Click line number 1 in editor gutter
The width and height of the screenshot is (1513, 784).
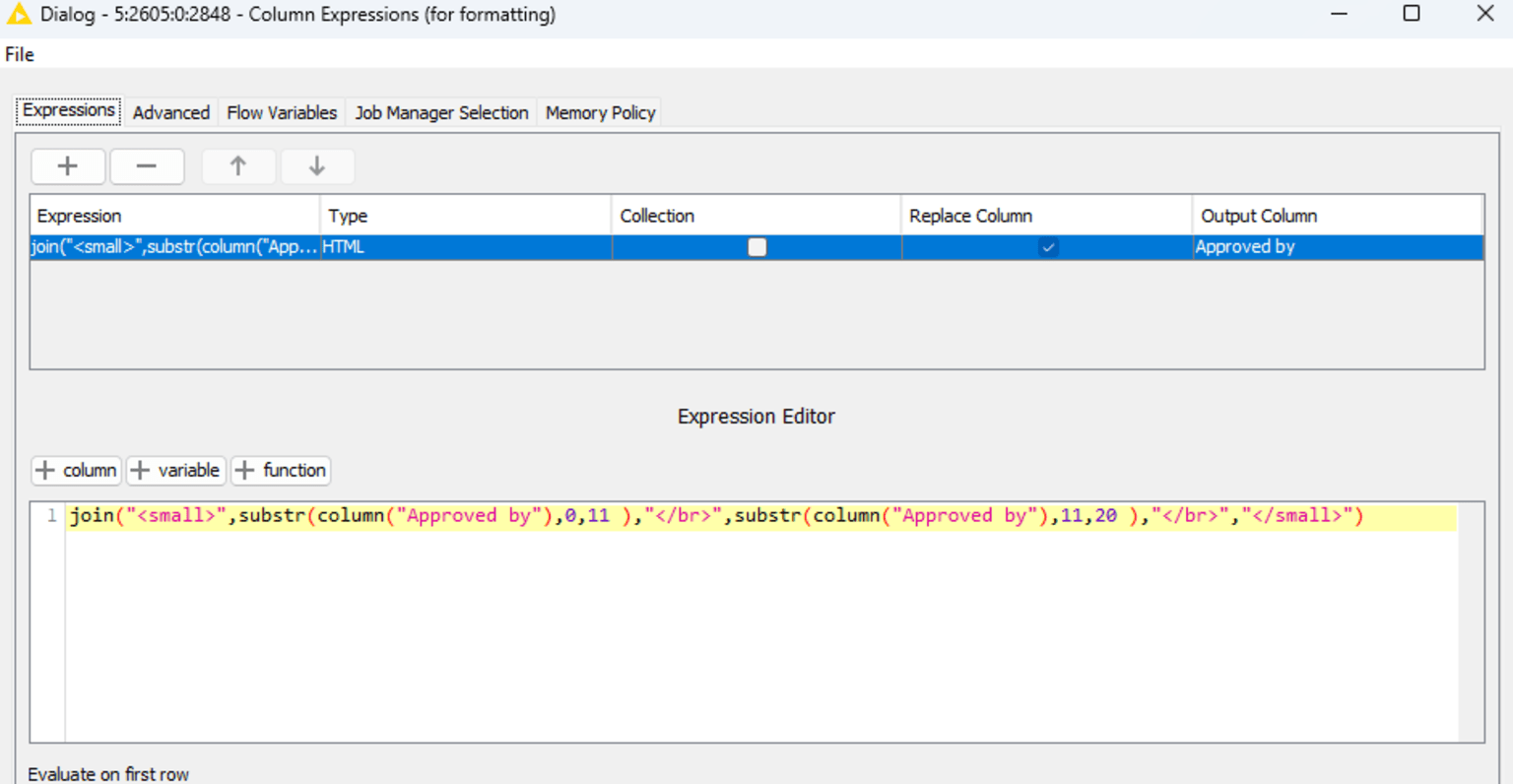pos(51,516)
